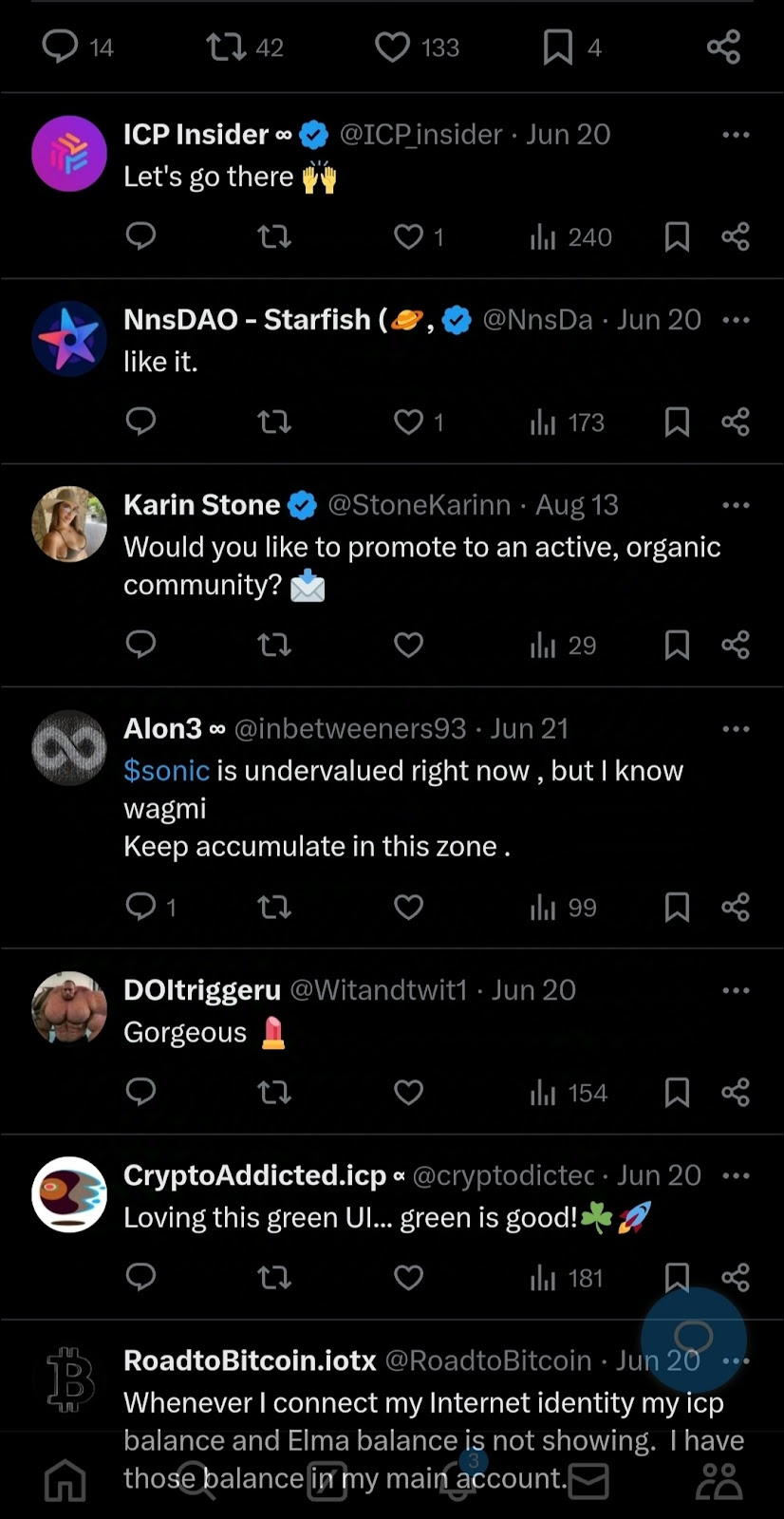
Task: Retweet the NnsDAO Starfish reply
Action: [274, 422]
